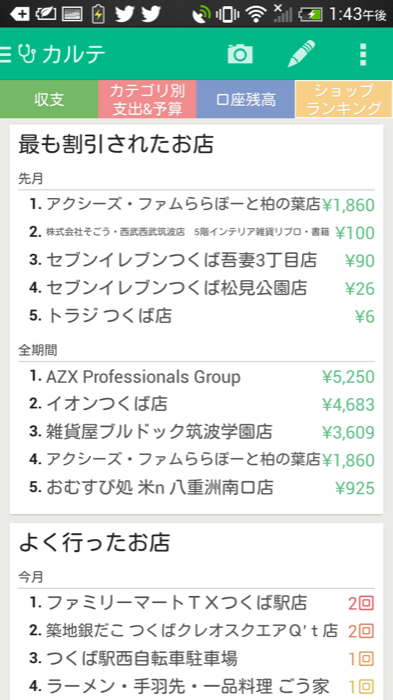The image size is (393, 700).
Task: Select トラジ つくば店 row
Action: point(196,316)
